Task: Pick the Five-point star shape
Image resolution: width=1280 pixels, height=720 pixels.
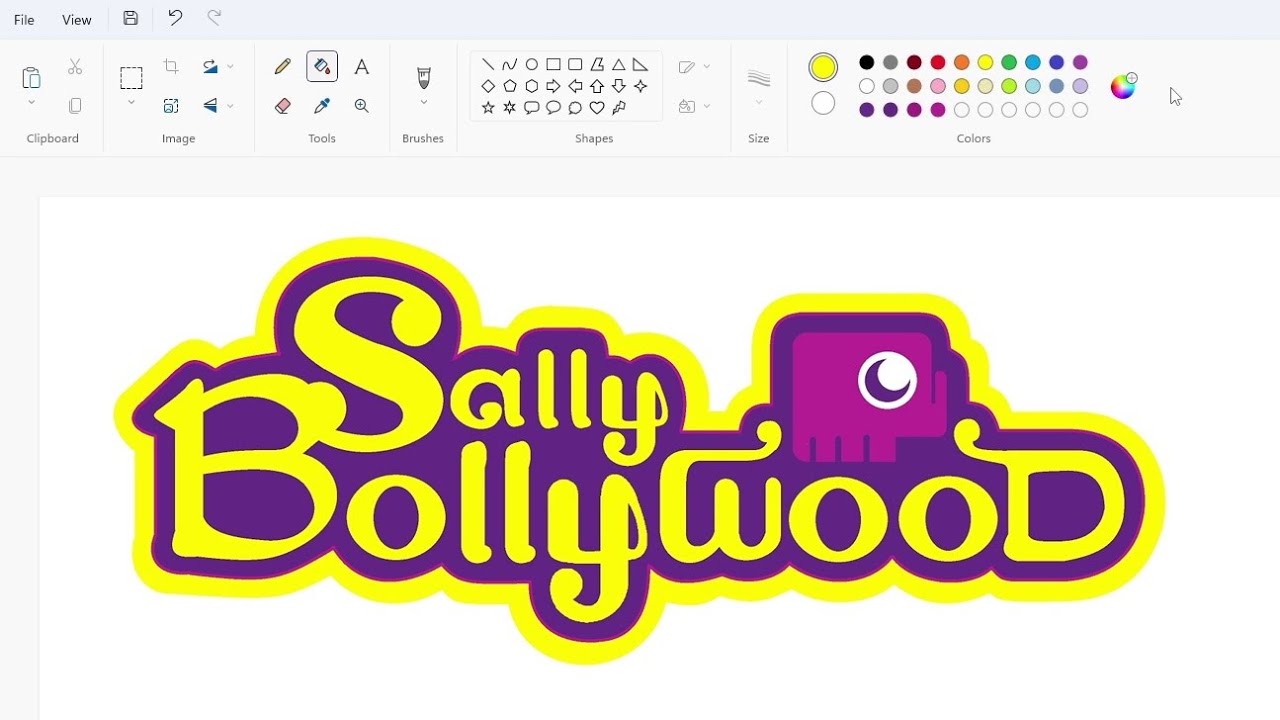Action: point(488,108)
